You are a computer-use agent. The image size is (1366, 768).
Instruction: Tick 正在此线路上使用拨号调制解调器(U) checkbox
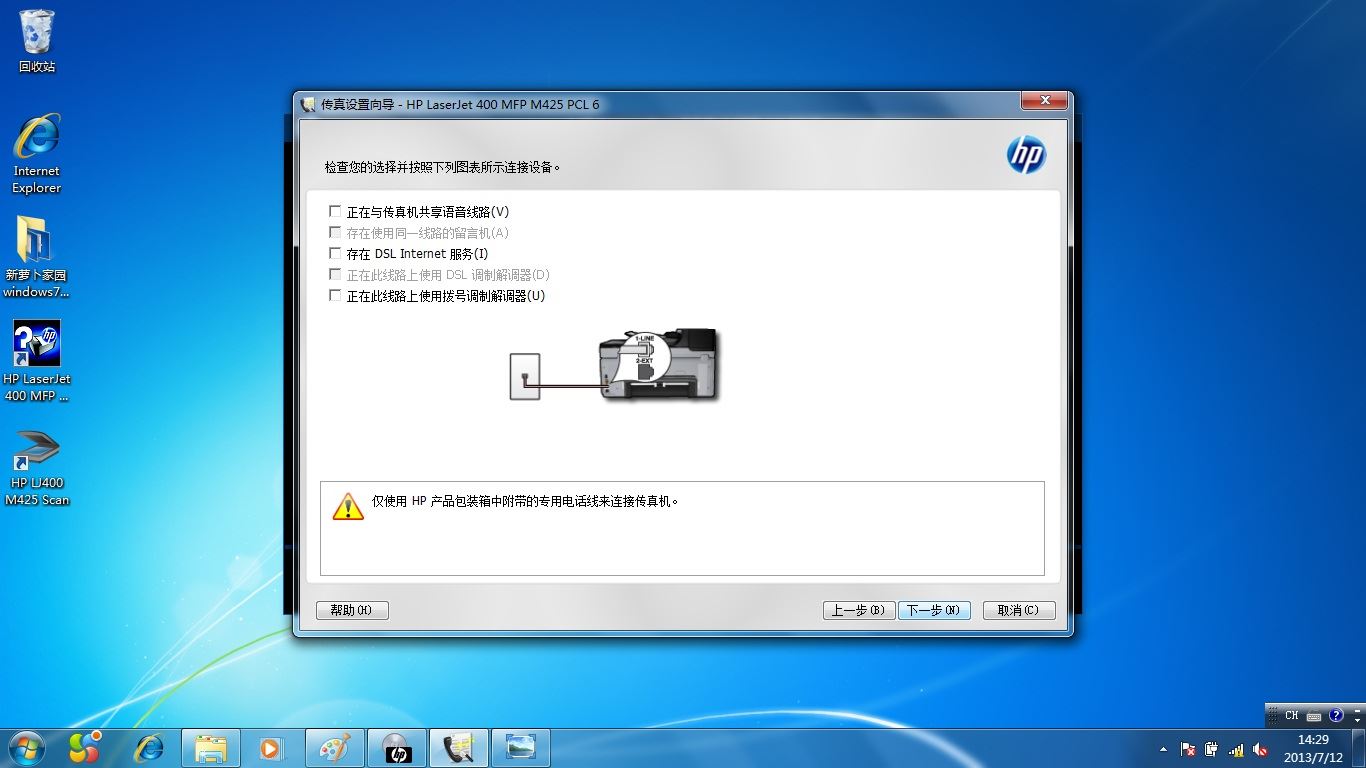click(x=335, y=296)
